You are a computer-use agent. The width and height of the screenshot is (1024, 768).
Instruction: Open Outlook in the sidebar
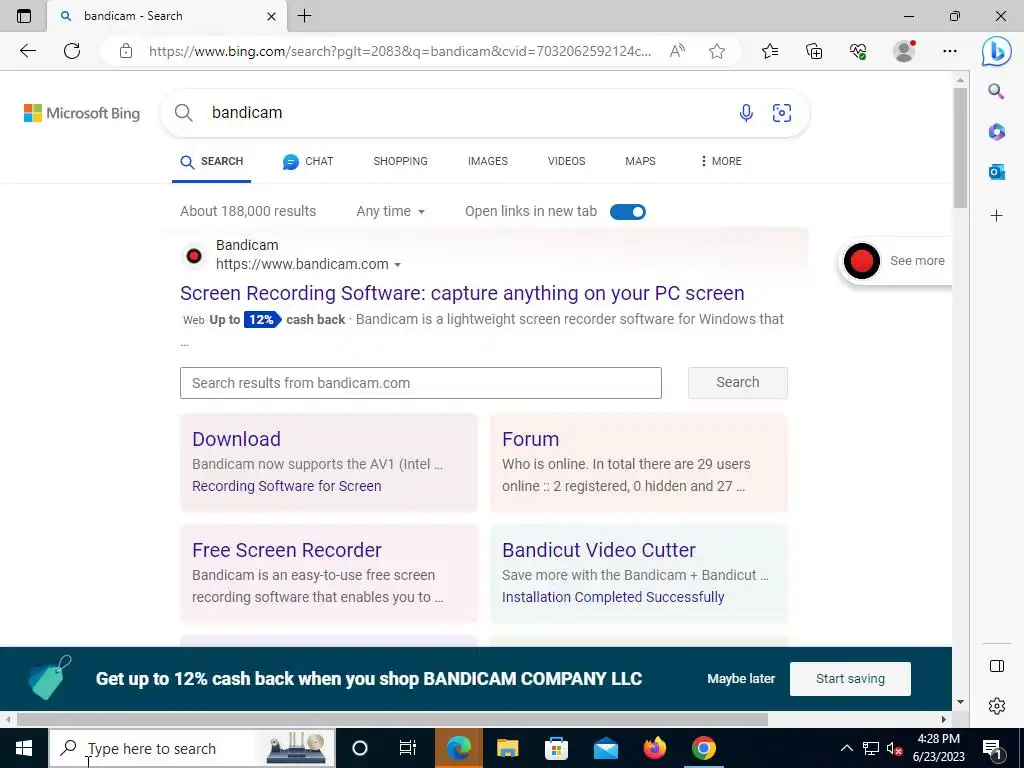tap(997, 172)
